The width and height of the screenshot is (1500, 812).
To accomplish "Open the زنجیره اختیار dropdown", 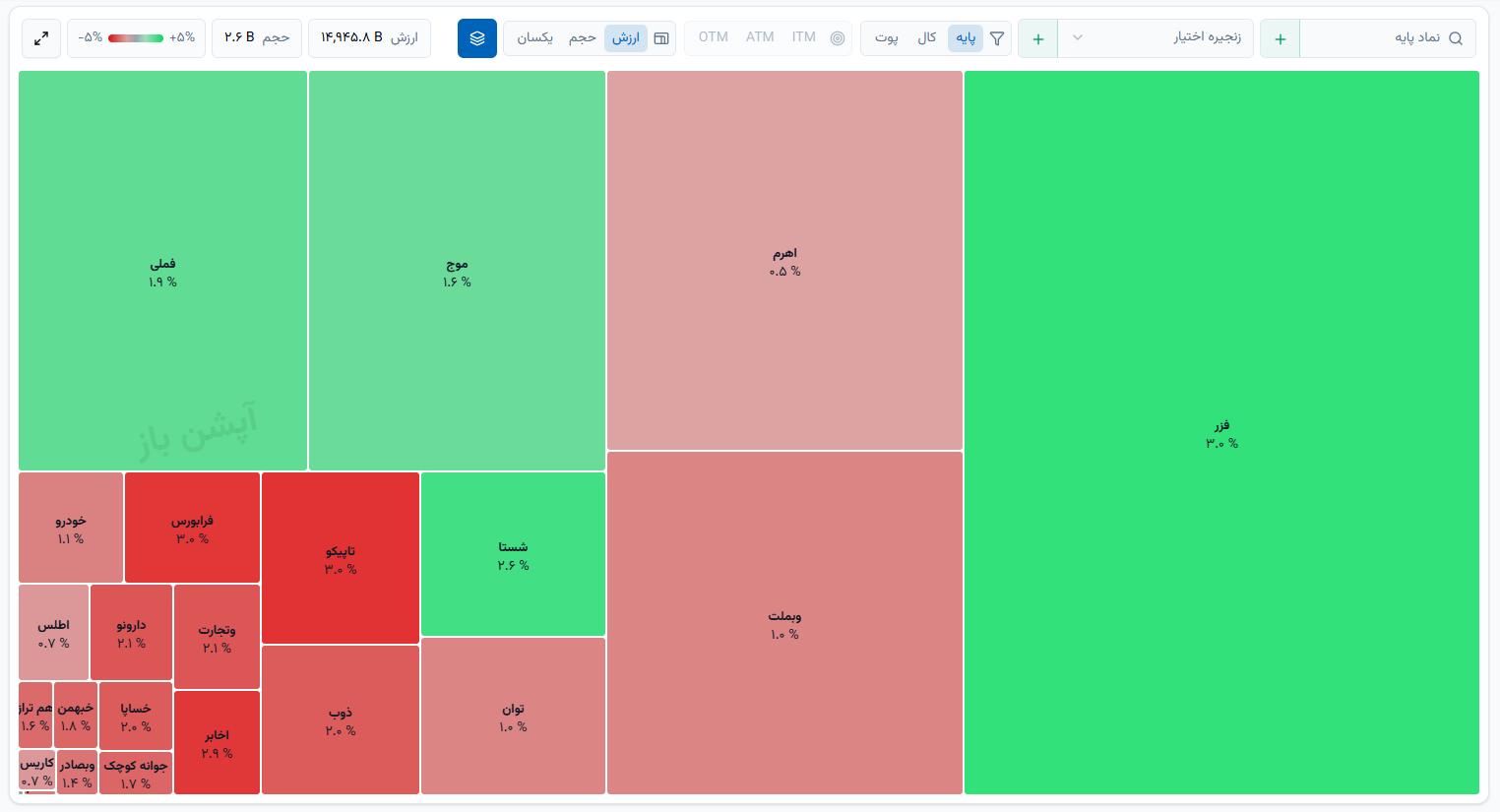I will point(1156,38).
